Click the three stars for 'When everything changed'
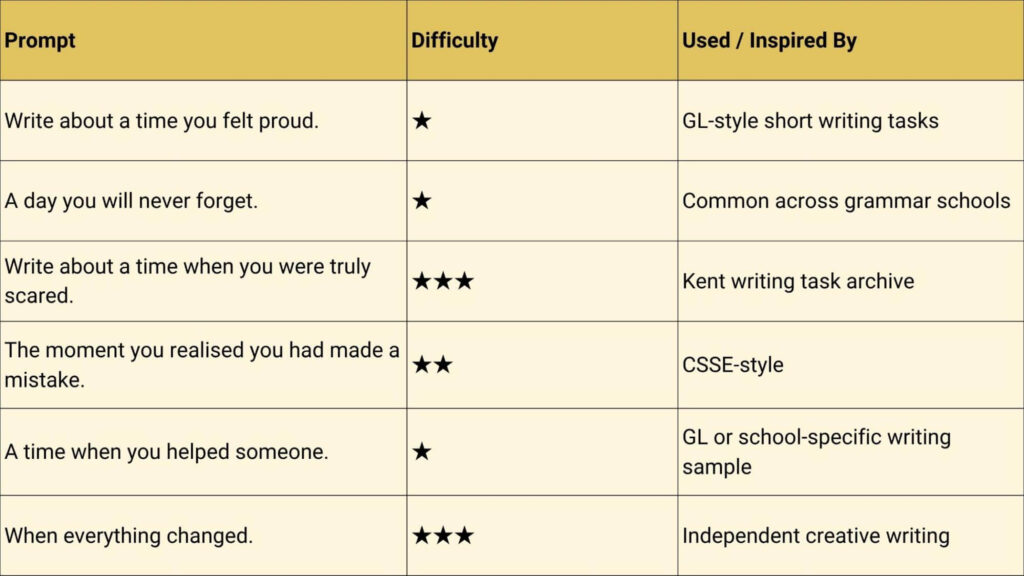Screen dimensions: 1024x576 click(x=442, y=536)
